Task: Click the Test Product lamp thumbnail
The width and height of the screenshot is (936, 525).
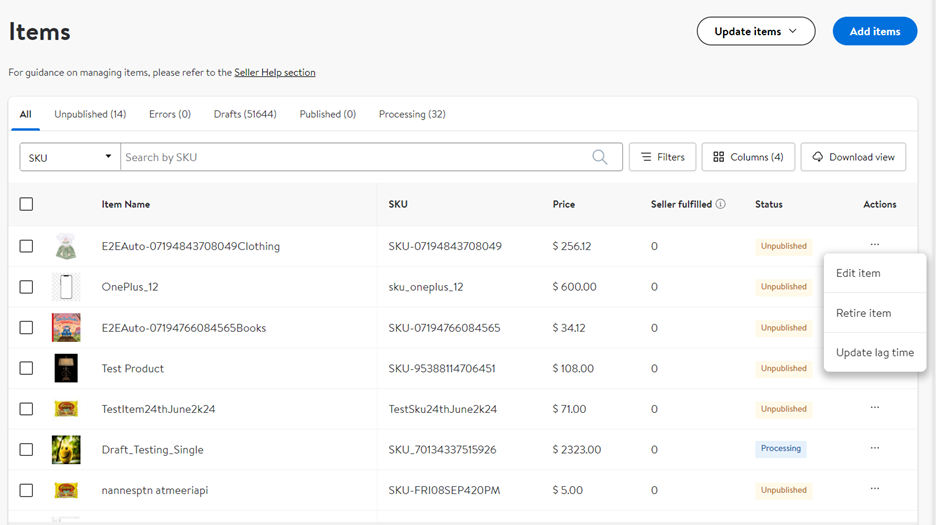Action: (66, 368)
